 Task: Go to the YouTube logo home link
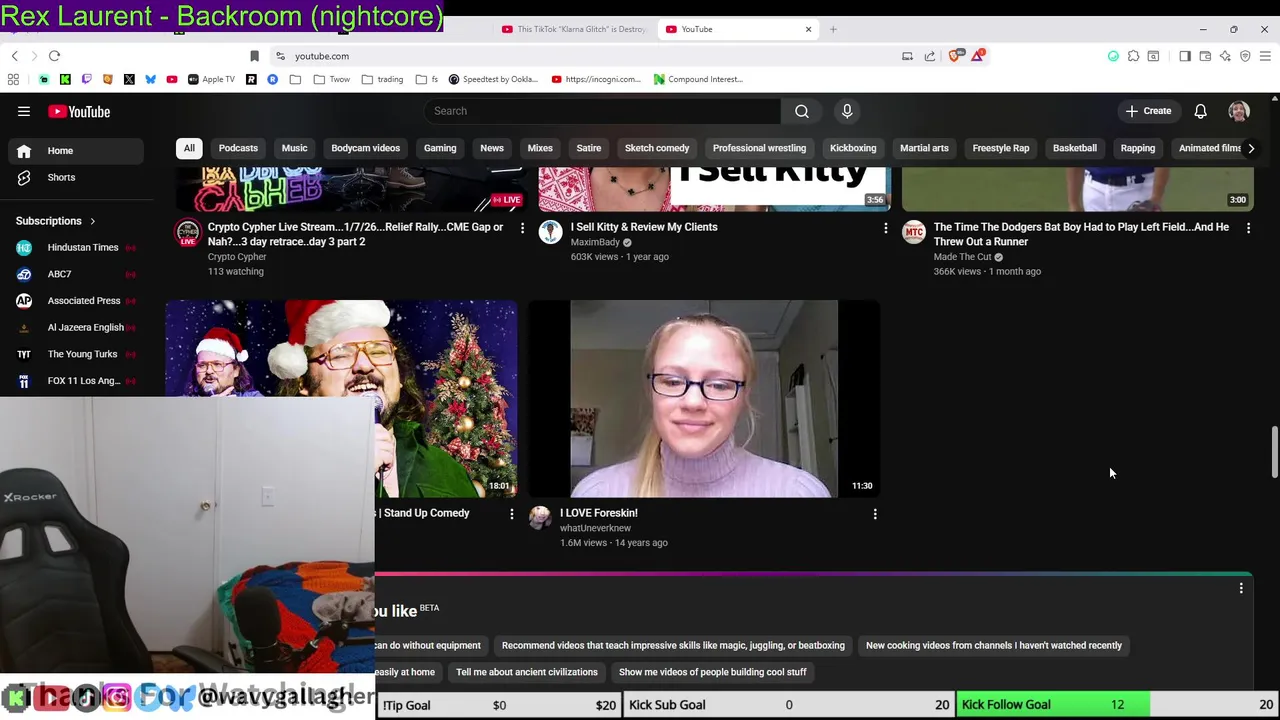coord(78,111)
